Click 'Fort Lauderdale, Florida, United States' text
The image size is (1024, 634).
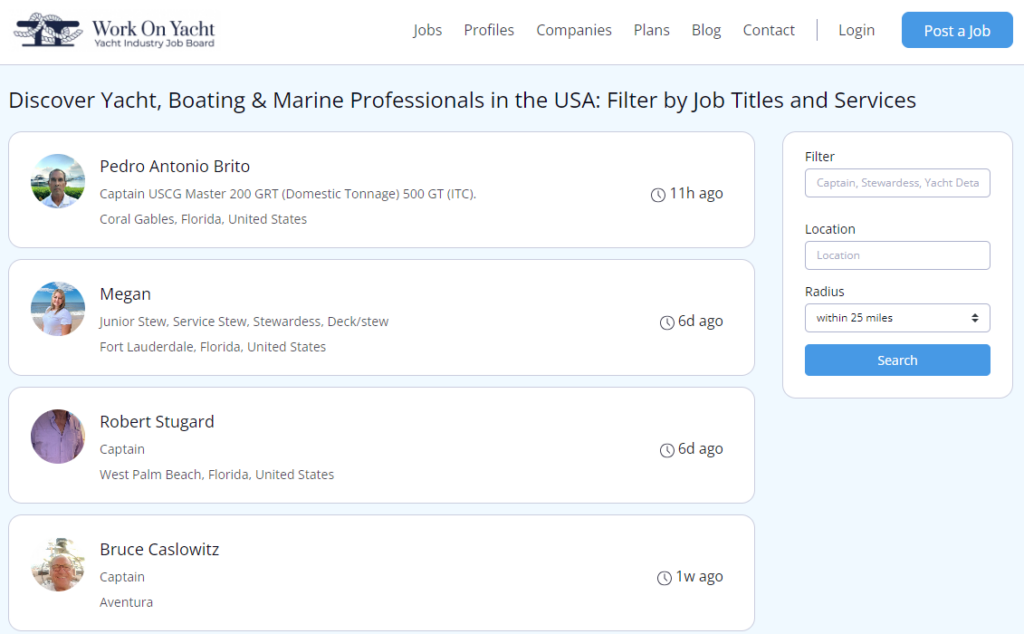212,347
